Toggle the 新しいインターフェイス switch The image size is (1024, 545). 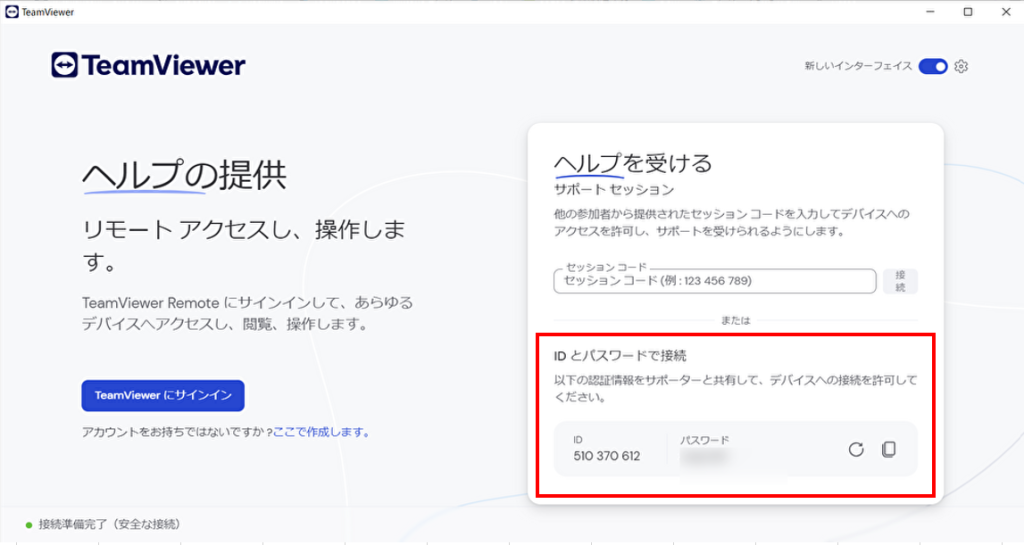(x=932, y=66)
